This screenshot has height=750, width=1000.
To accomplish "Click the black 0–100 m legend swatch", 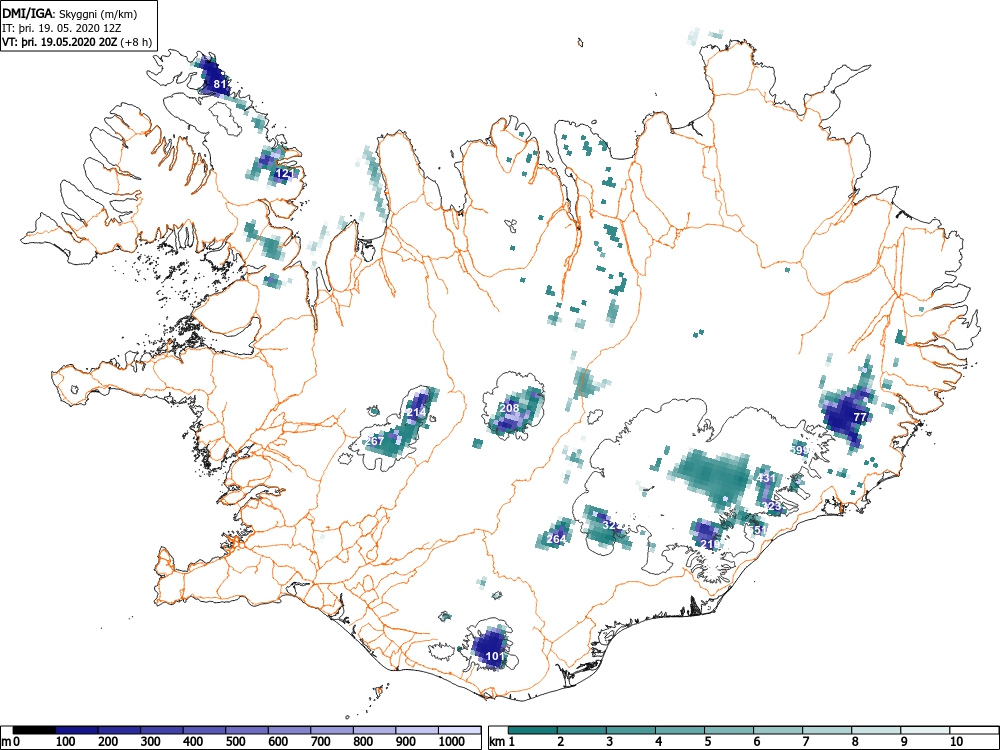I will click(x=34, y=730).
